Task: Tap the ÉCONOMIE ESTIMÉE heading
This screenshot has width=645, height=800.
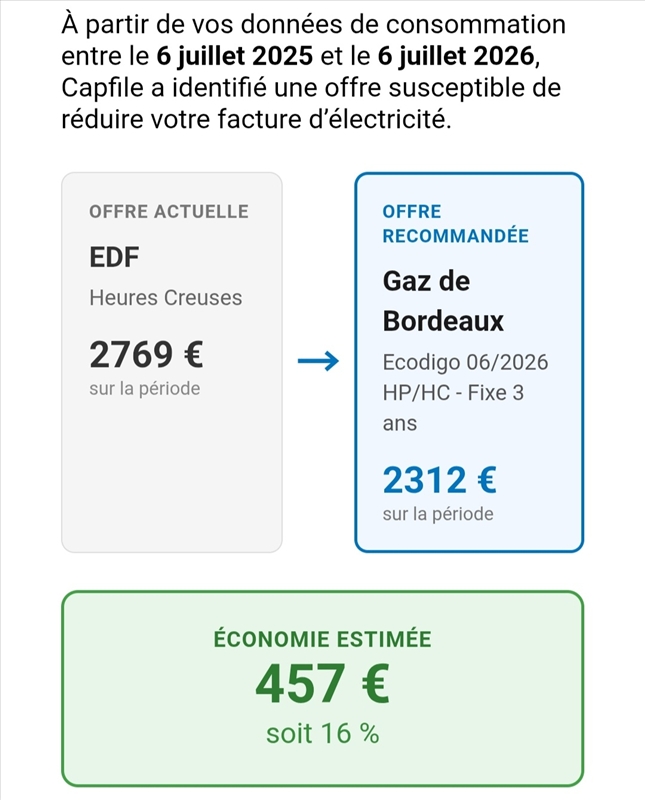Action: 322,639
